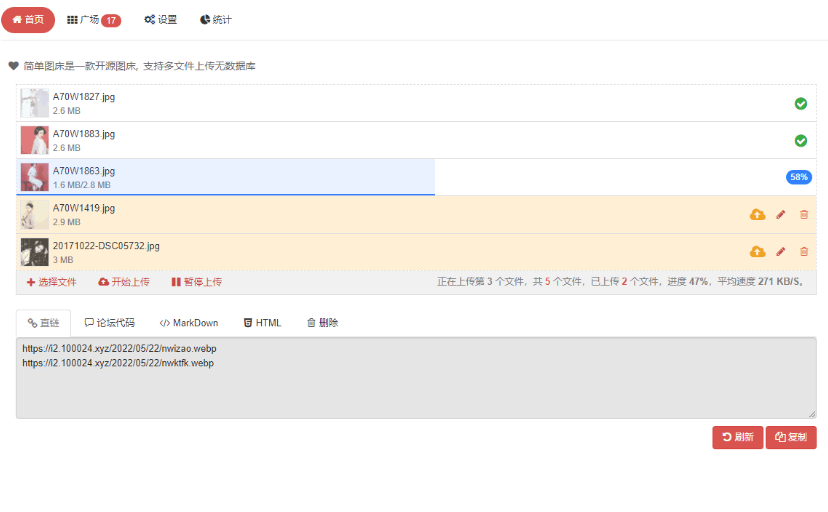Click the file name A70W1863.jpg
The image size is (828, 512).
[84, 170]
